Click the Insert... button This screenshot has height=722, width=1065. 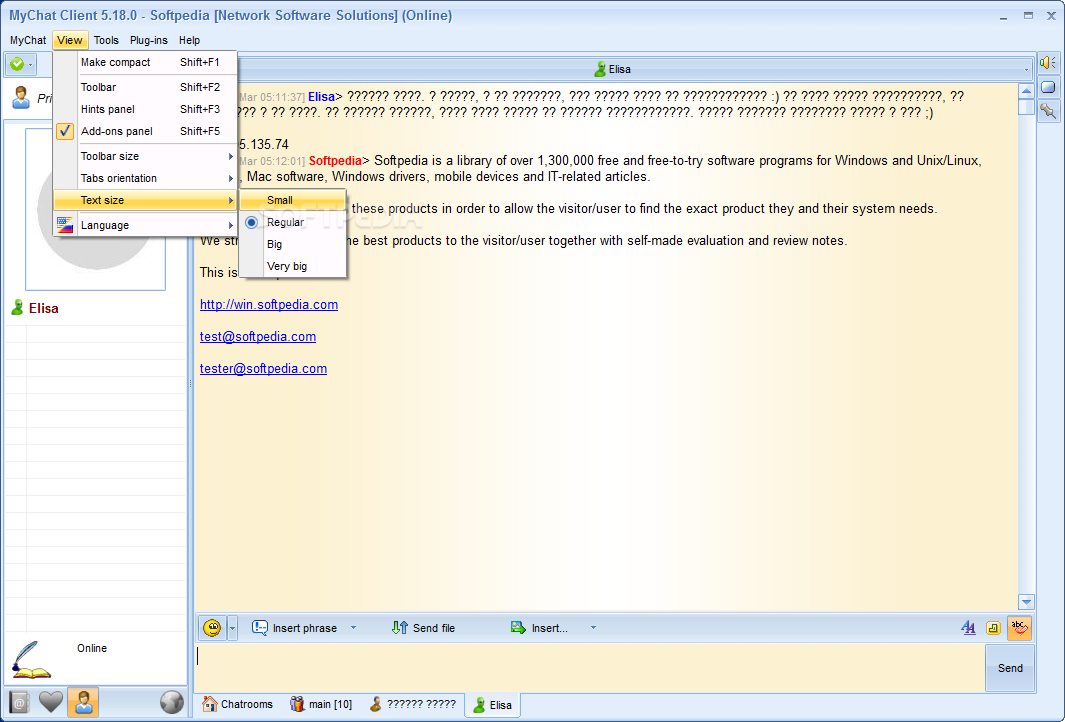539,628
